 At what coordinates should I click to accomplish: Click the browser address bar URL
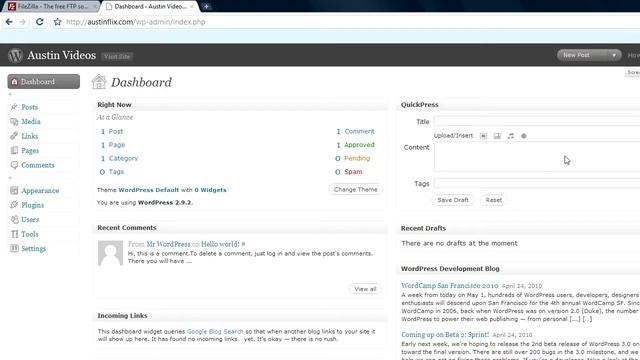[x=136, y=22]
